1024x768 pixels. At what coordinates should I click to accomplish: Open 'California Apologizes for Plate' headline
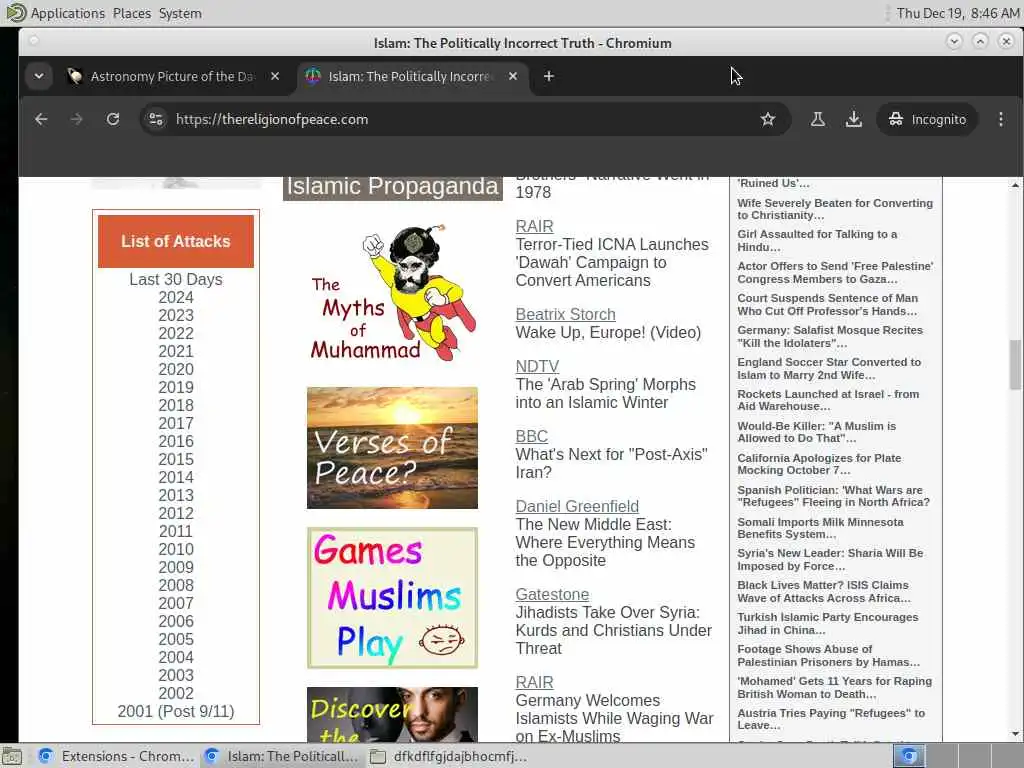(x=819, y=464)
